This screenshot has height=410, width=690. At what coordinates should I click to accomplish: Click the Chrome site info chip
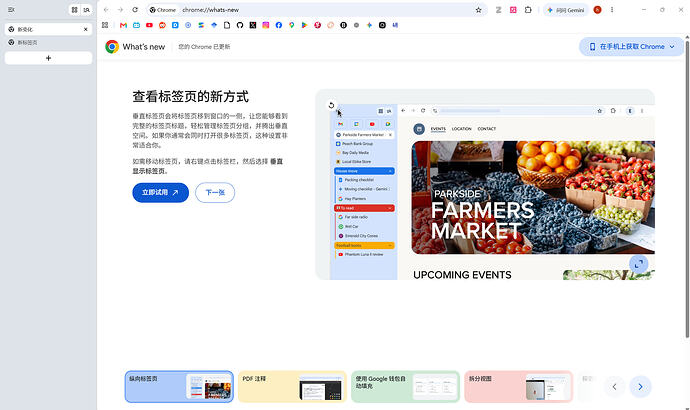163,10
